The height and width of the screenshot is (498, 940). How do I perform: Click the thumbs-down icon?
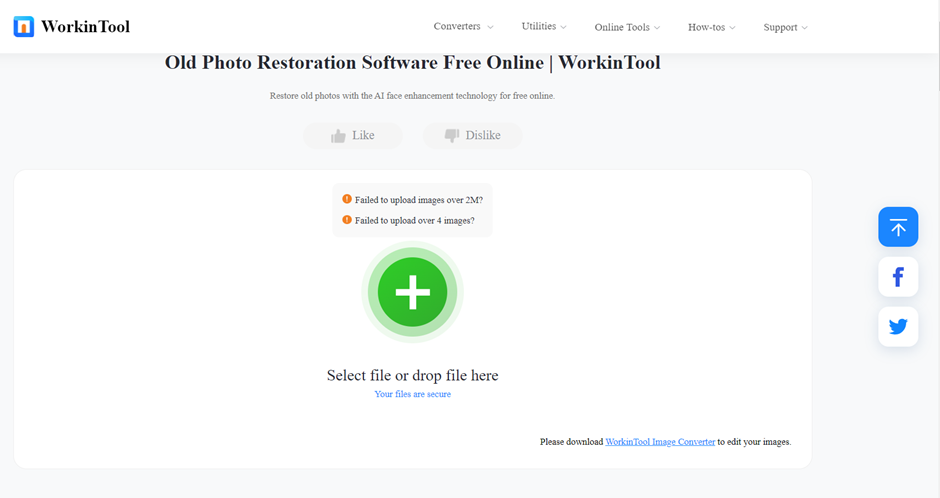pyautogui.click(x=452, y=136)
